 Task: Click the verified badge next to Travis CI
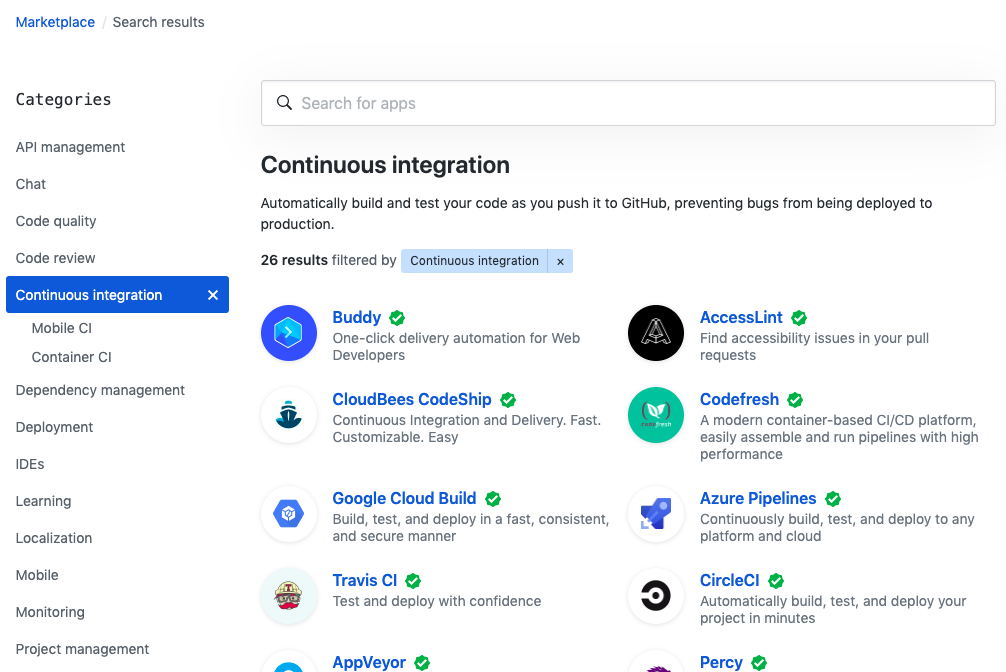tap(413, 581)
